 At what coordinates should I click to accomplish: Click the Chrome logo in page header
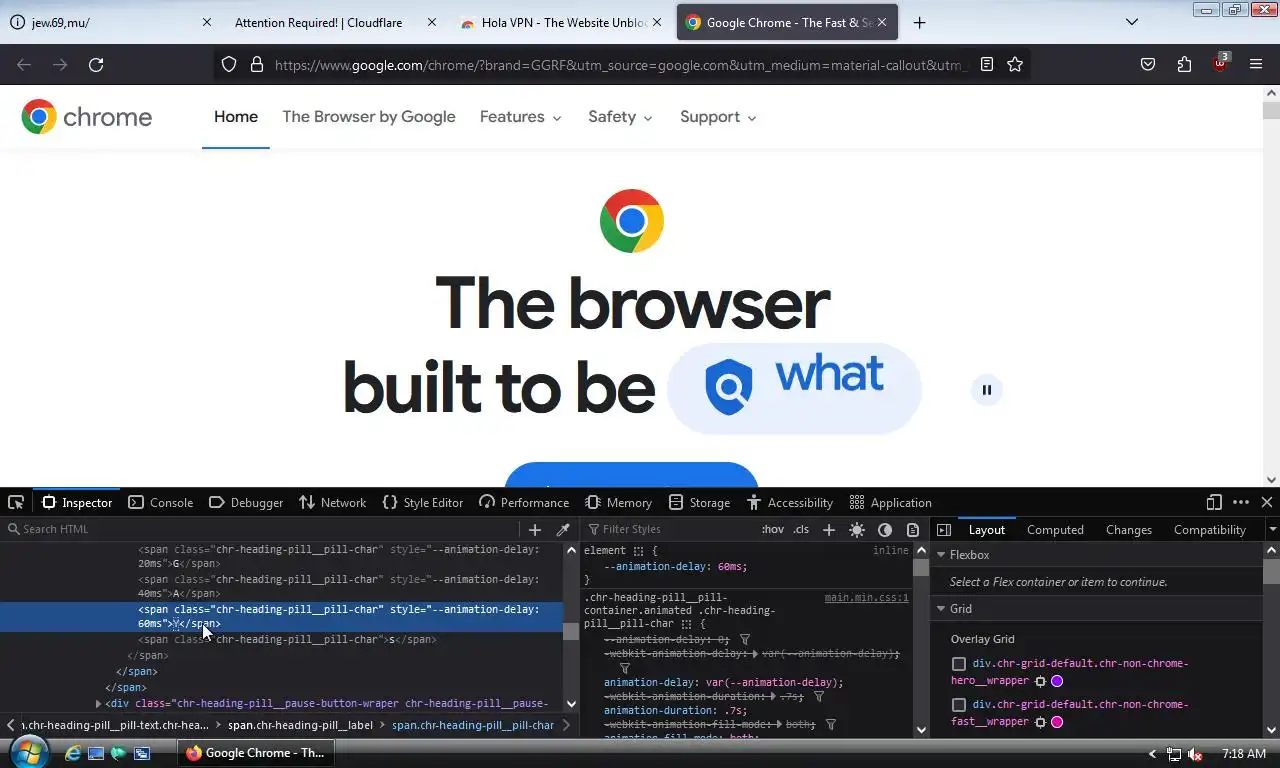(87, 117)
